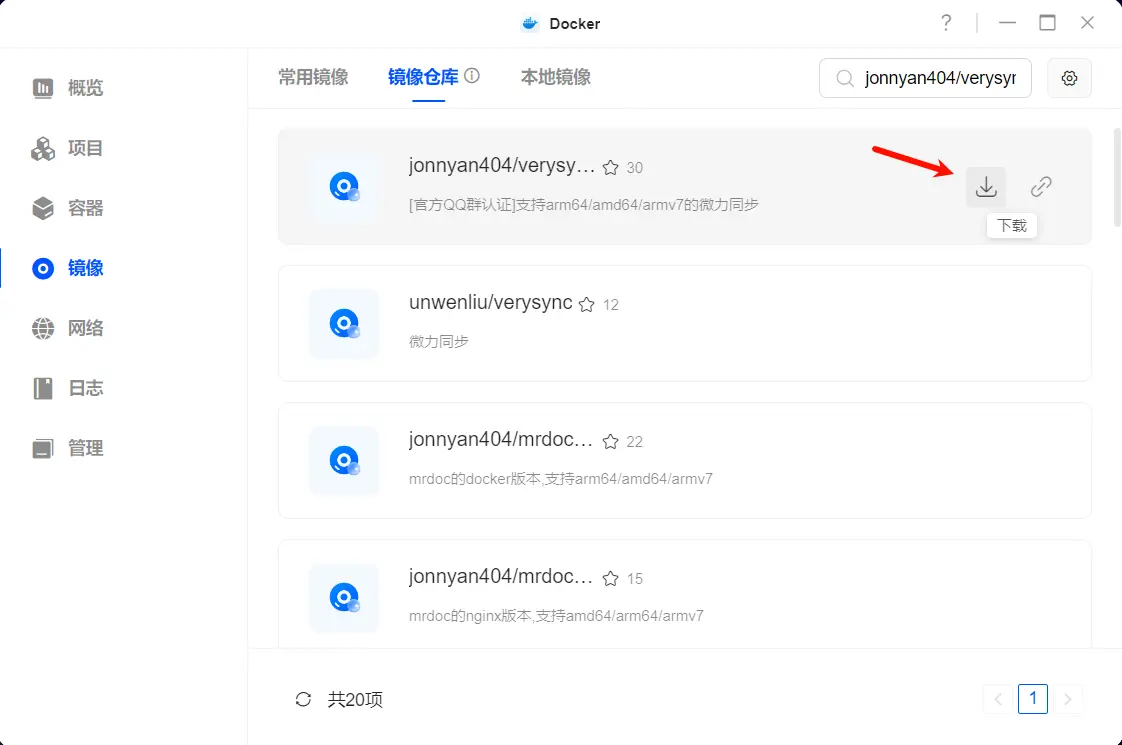Click the search magnifier icon
The width and height of the screenshot is (1122, 745).
pos(844,78)
